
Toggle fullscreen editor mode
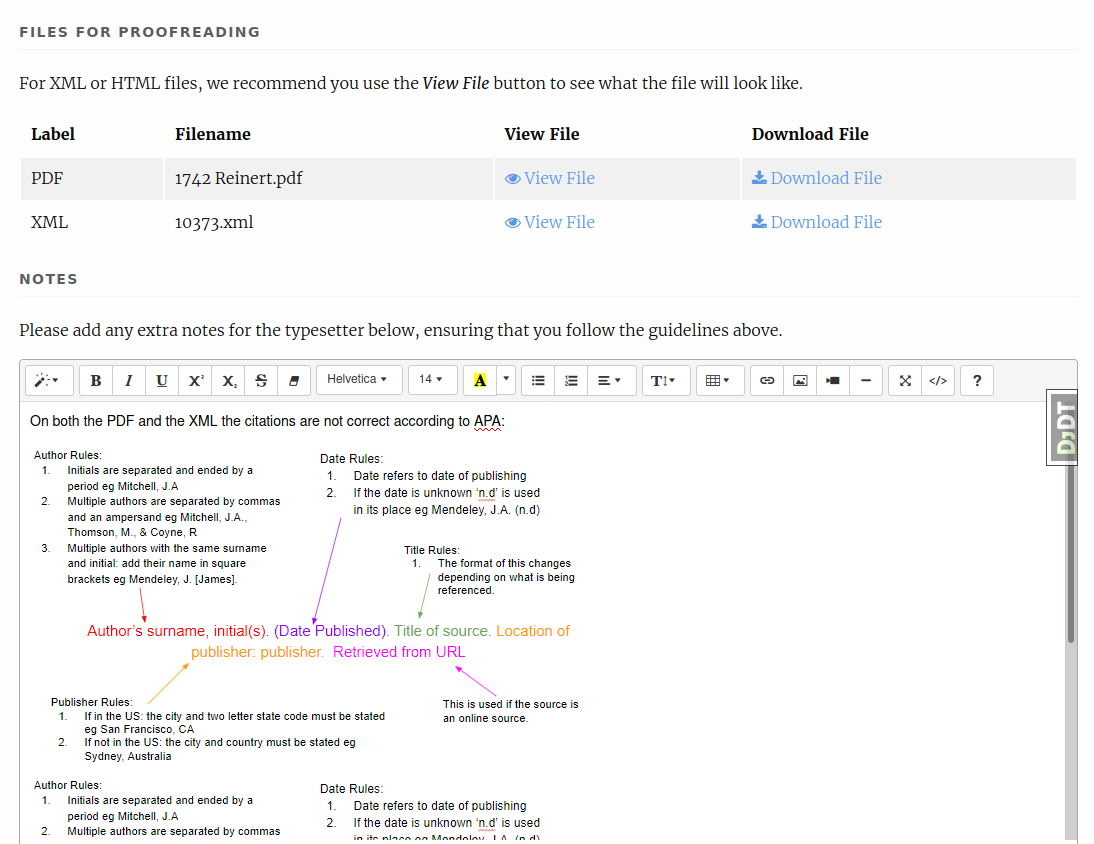[x=905, y=380]
